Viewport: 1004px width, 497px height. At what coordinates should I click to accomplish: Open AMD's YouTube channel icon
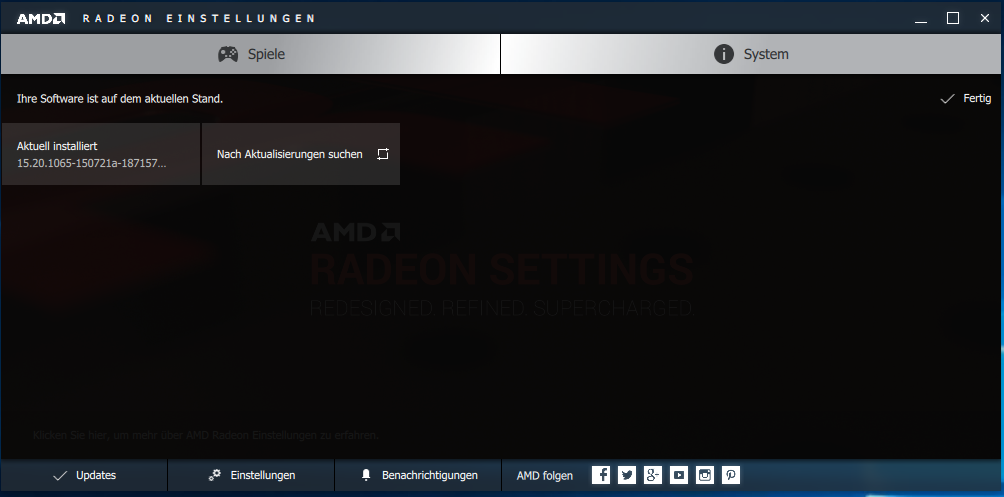[x=679, y=475]
